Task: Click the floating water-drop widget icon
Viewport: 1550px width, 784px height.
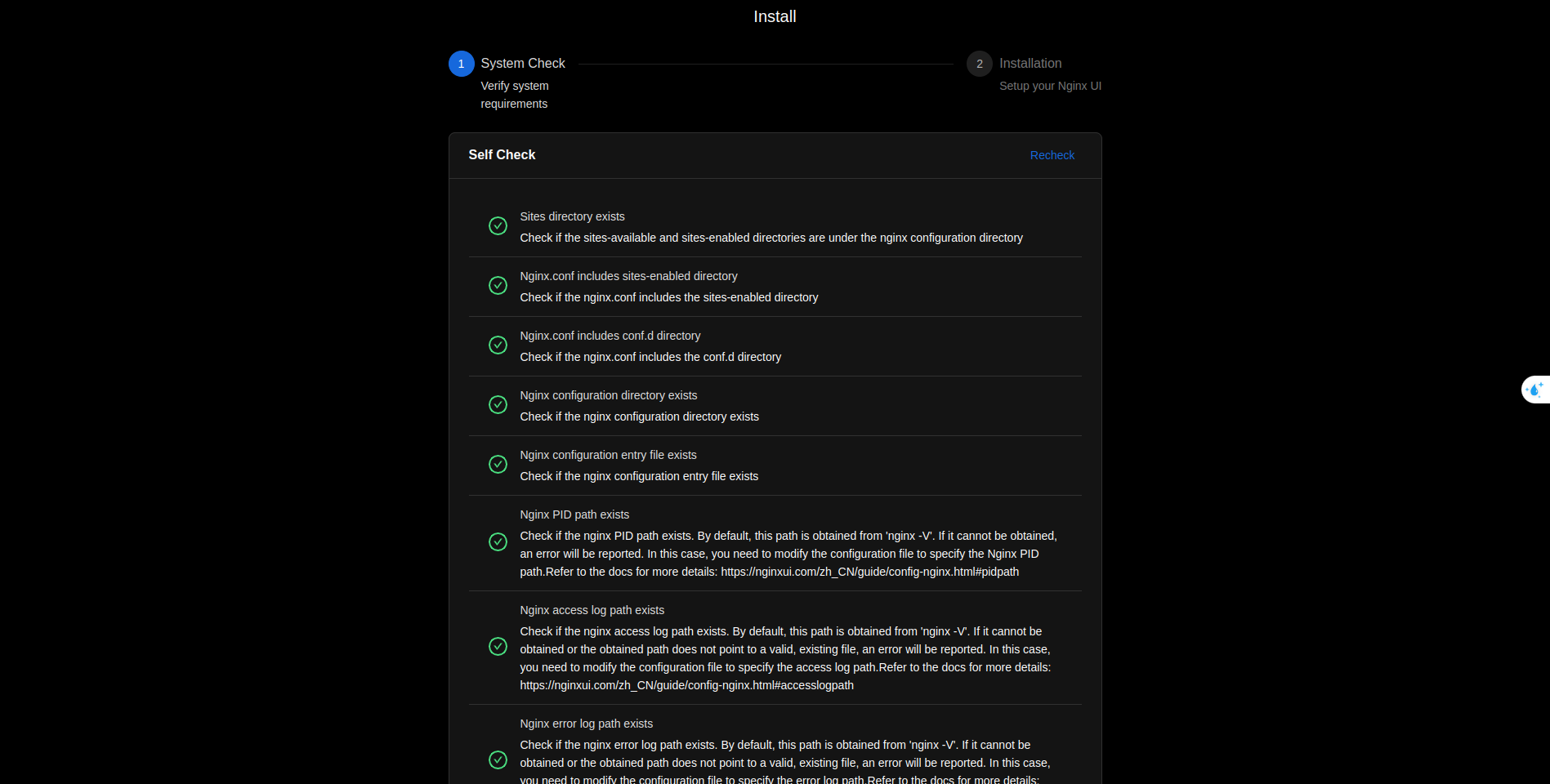Action: point(1535,390)
